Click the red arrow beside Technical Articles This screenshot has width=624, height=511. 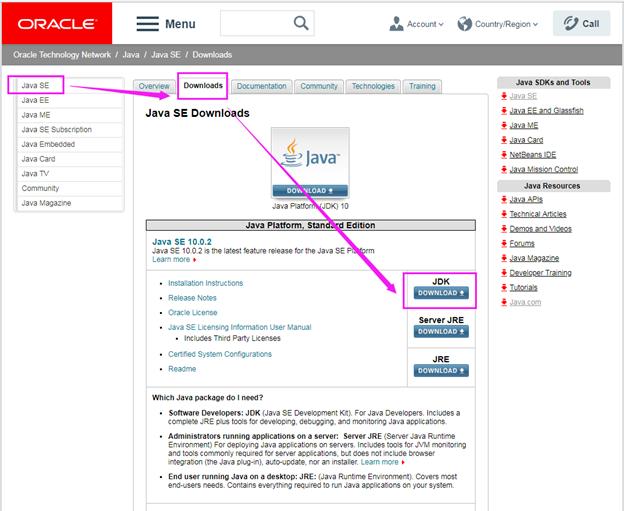(x=504, y=214)
